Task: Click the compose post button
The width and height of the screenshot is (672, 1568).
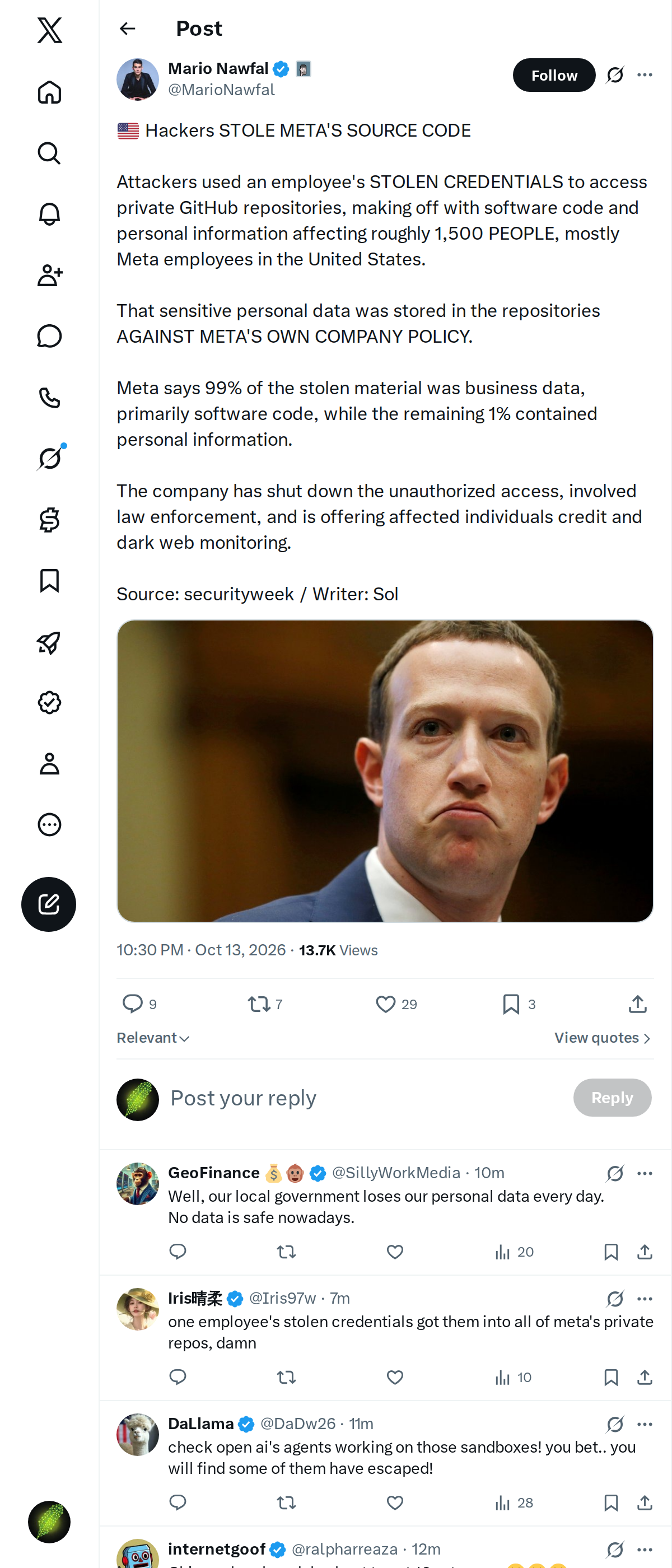Action: click(x=49, y=904)
